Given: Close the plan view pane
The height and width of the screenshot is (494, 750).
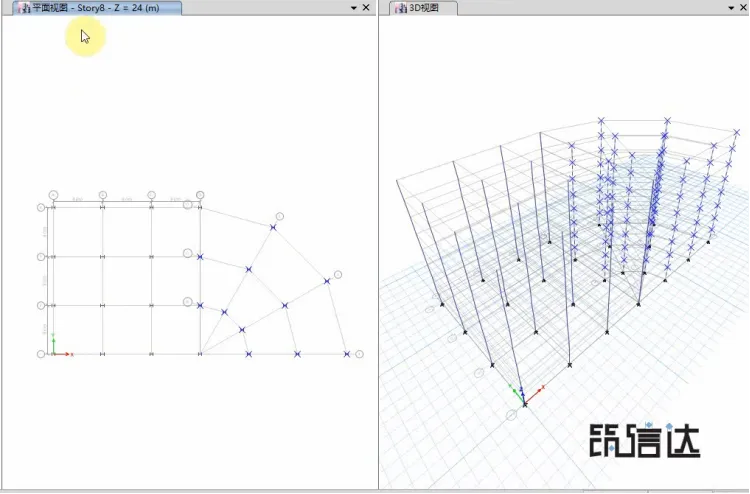Looking at the screenshot, I should [366, 8].
